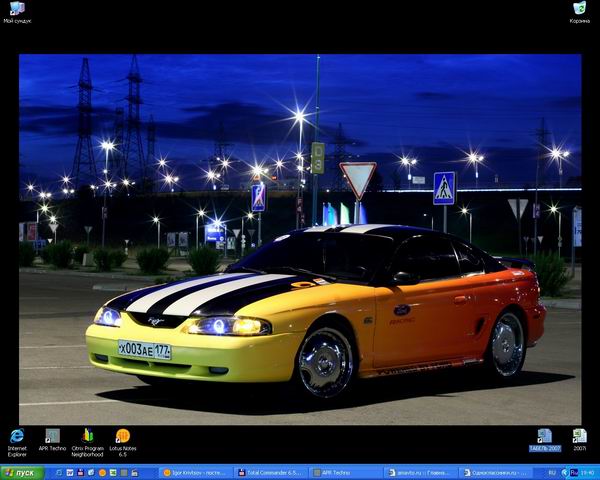Activate the APR Techno taskbar button
The width and height of the screenshot is (600, 480).
click(x=345, y=473)
